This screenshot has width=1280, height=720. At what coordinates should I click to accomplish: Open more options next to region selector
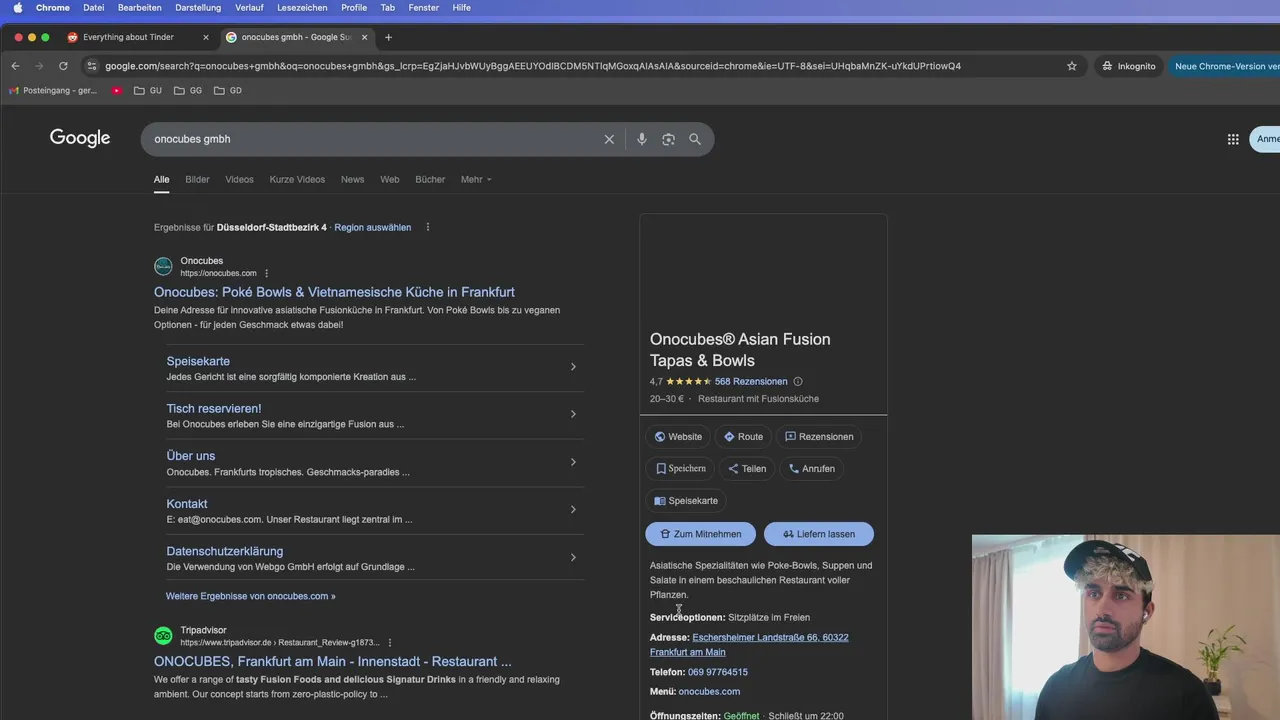point(428,227)
